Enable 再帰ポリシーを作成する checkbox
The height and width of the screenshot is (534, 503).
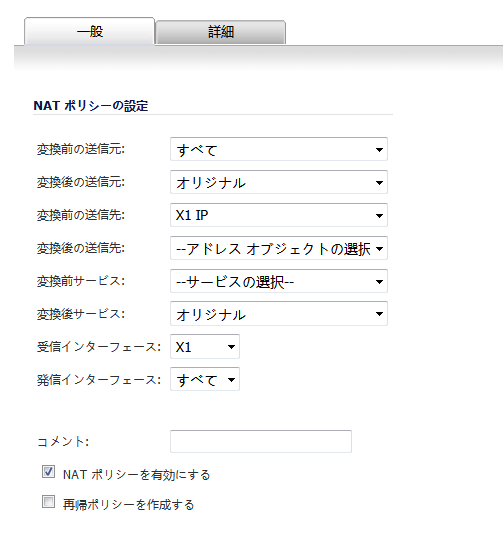48,502
